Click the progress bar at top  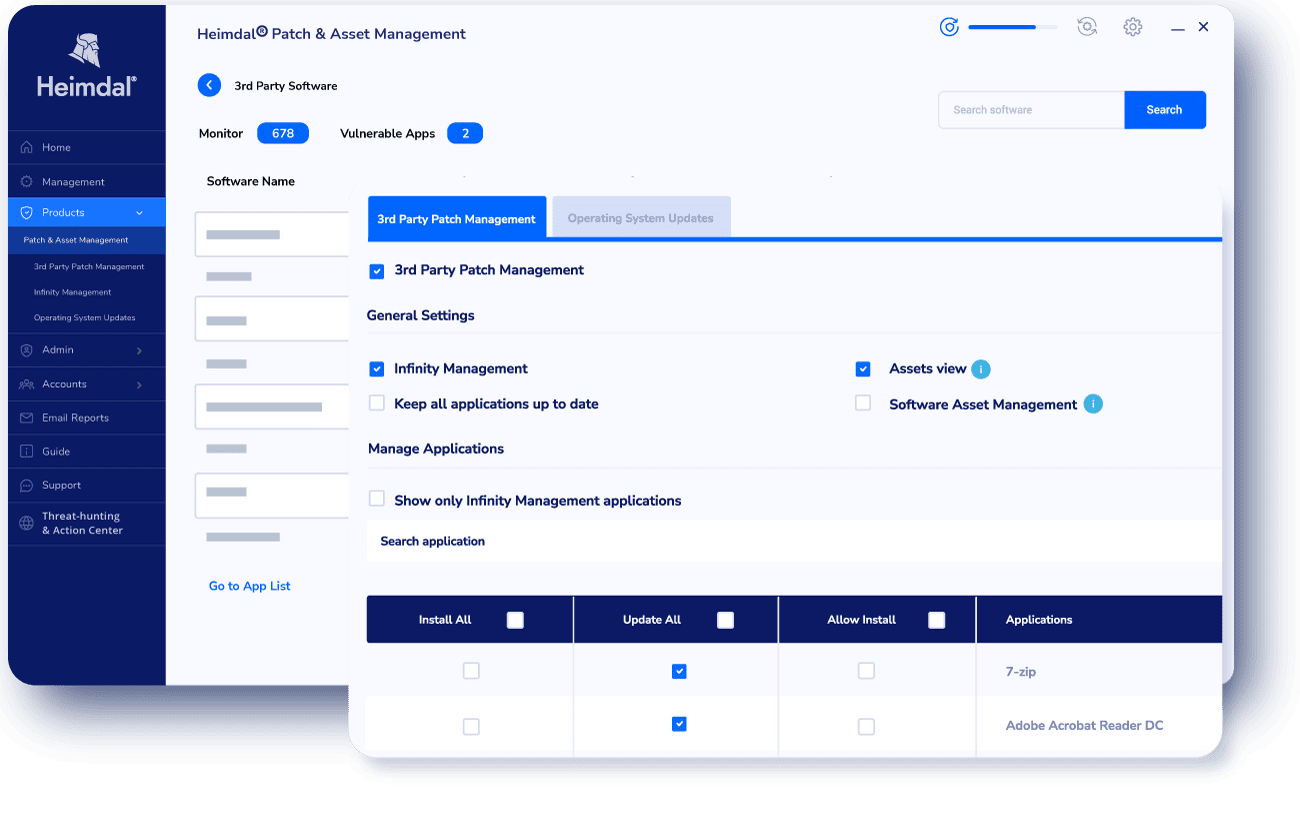coord(1012,27)
